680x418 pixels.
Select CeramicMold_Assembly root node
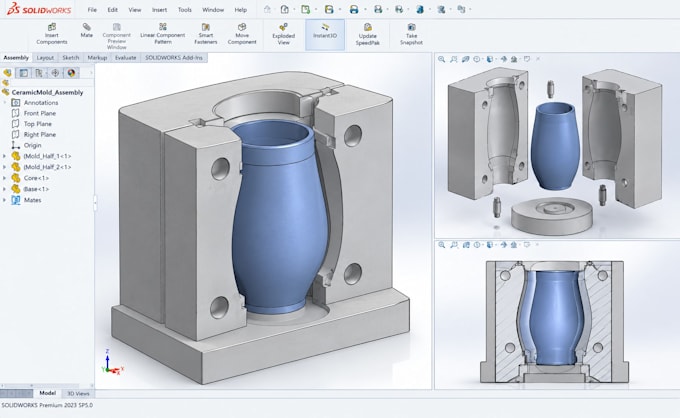point(47,92)
